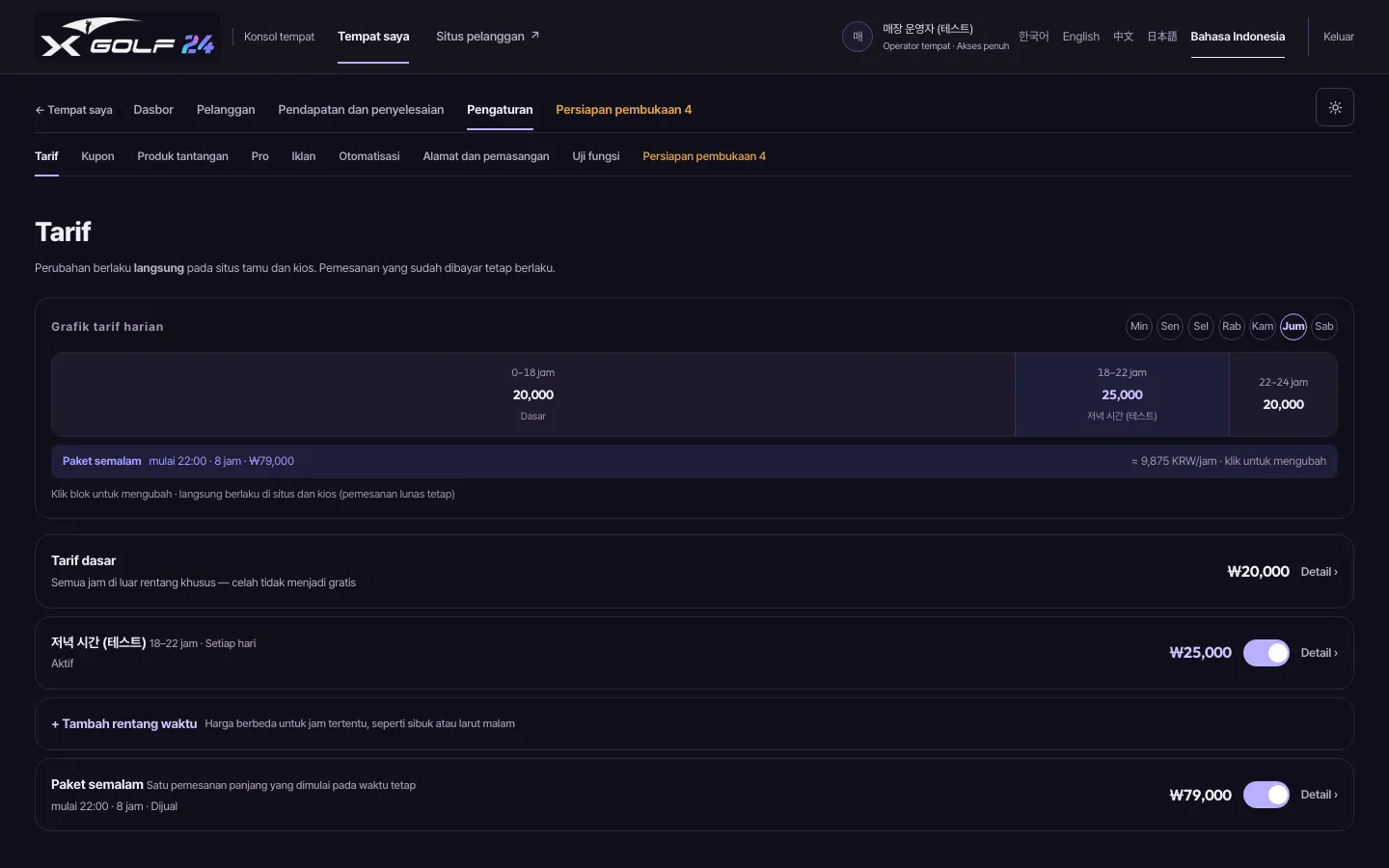
Task: Select Jum day in tariff chart
Action: click(1294, 327)
